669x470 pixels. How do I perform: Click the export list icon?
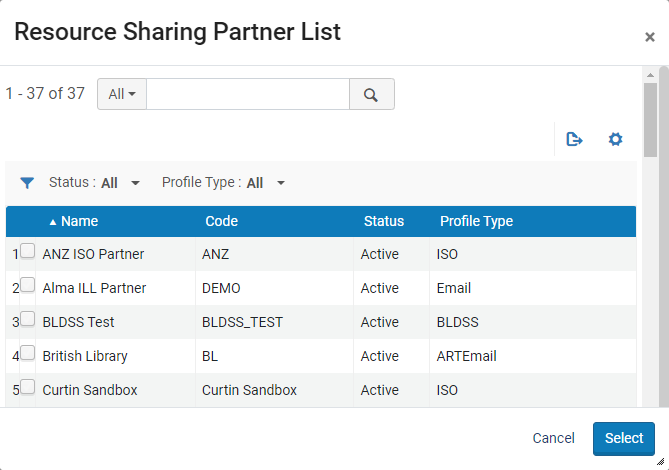[574, 139]
